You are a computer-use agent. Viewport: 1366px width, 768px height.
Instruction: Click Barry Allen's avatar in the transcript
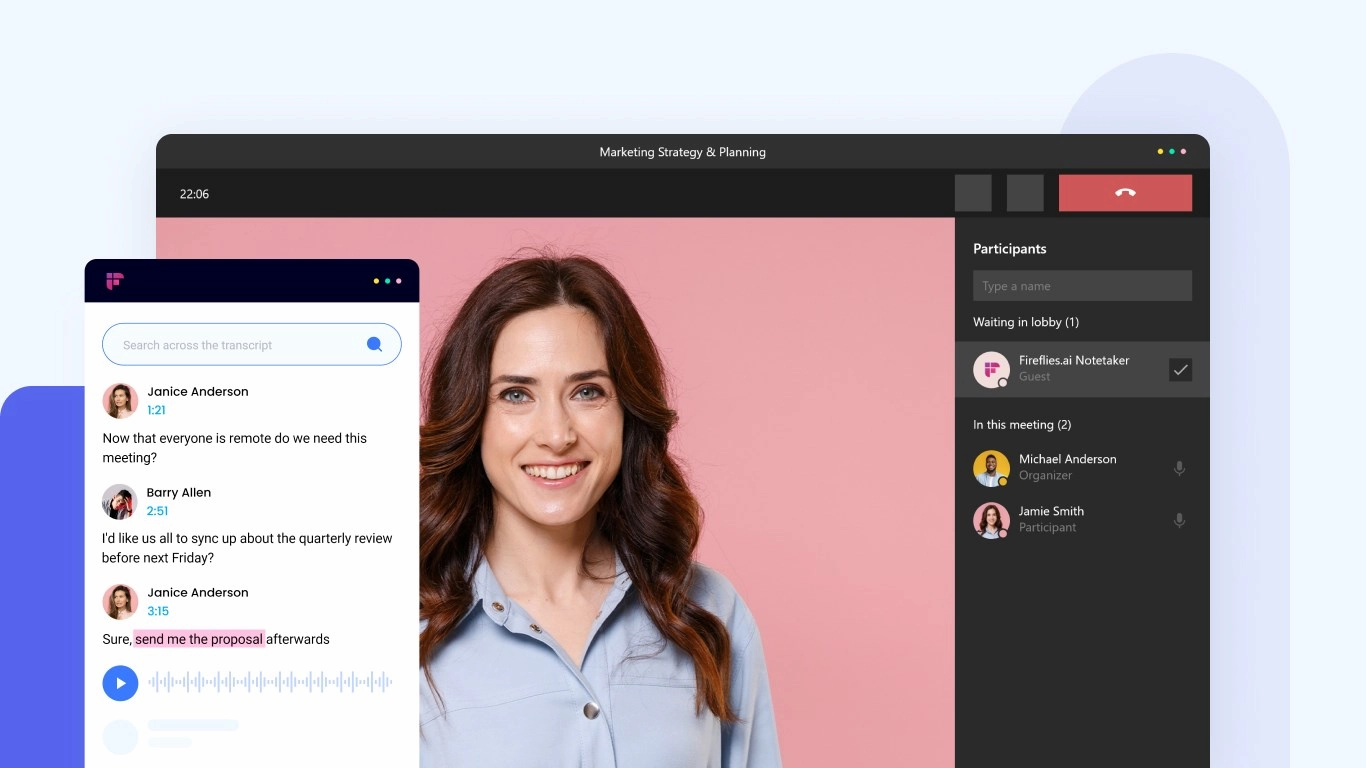[120, 502]
